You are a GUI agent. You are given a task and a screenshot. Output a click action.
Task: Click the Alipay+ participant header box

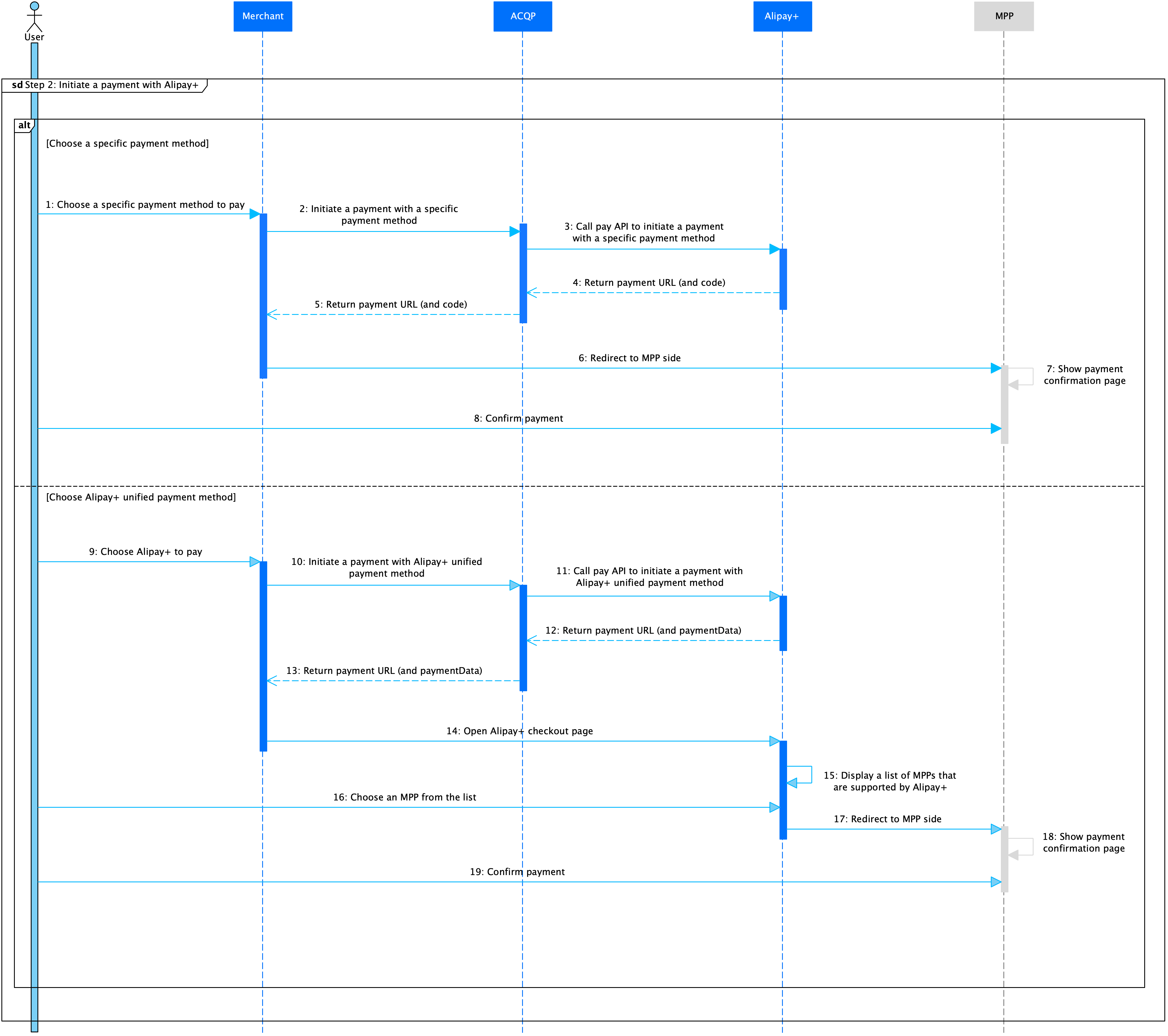tap(782, 16)
